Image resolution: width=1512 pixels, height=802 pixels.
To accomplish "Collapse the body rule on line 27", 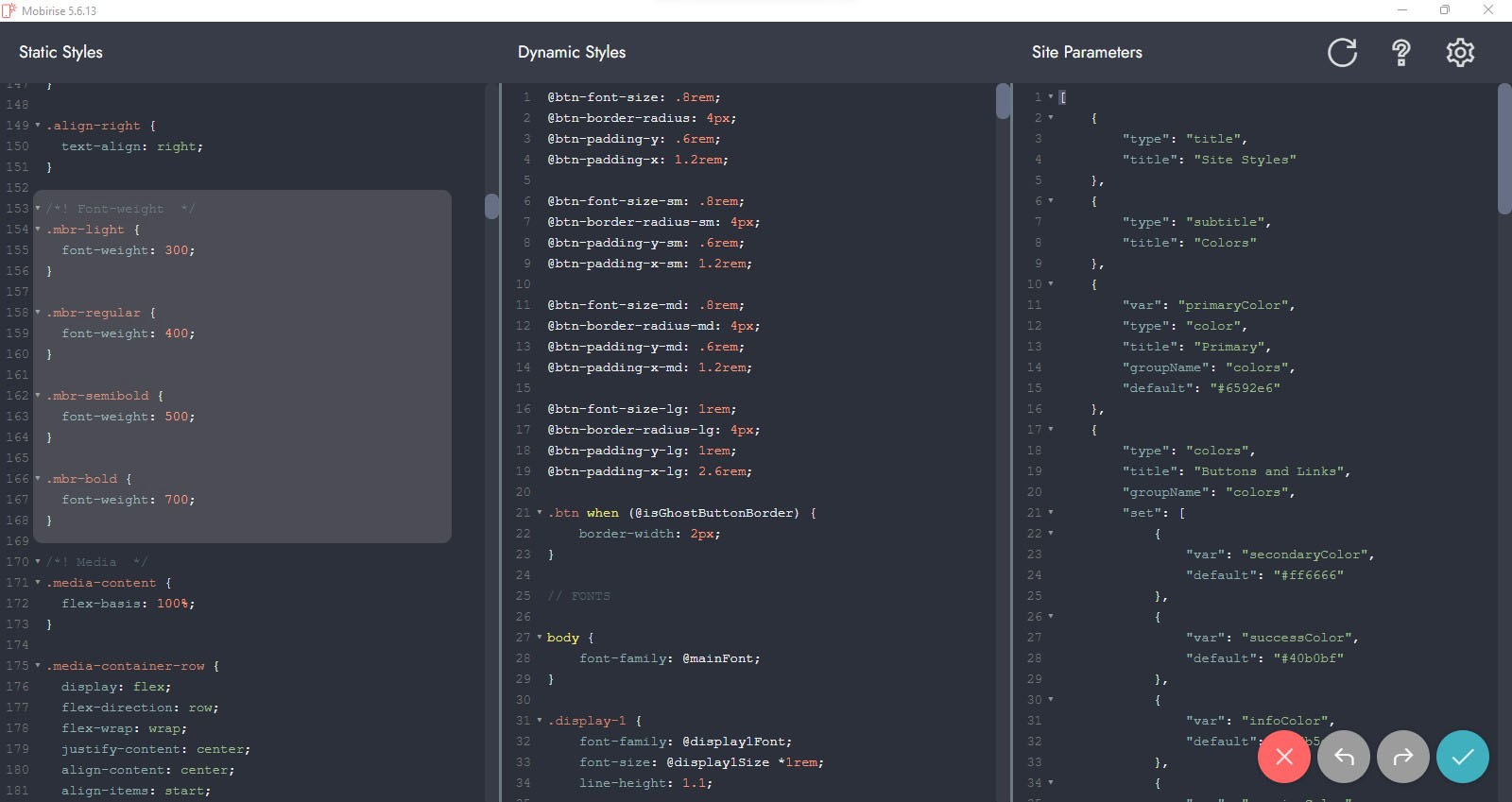I will [540, 638].
